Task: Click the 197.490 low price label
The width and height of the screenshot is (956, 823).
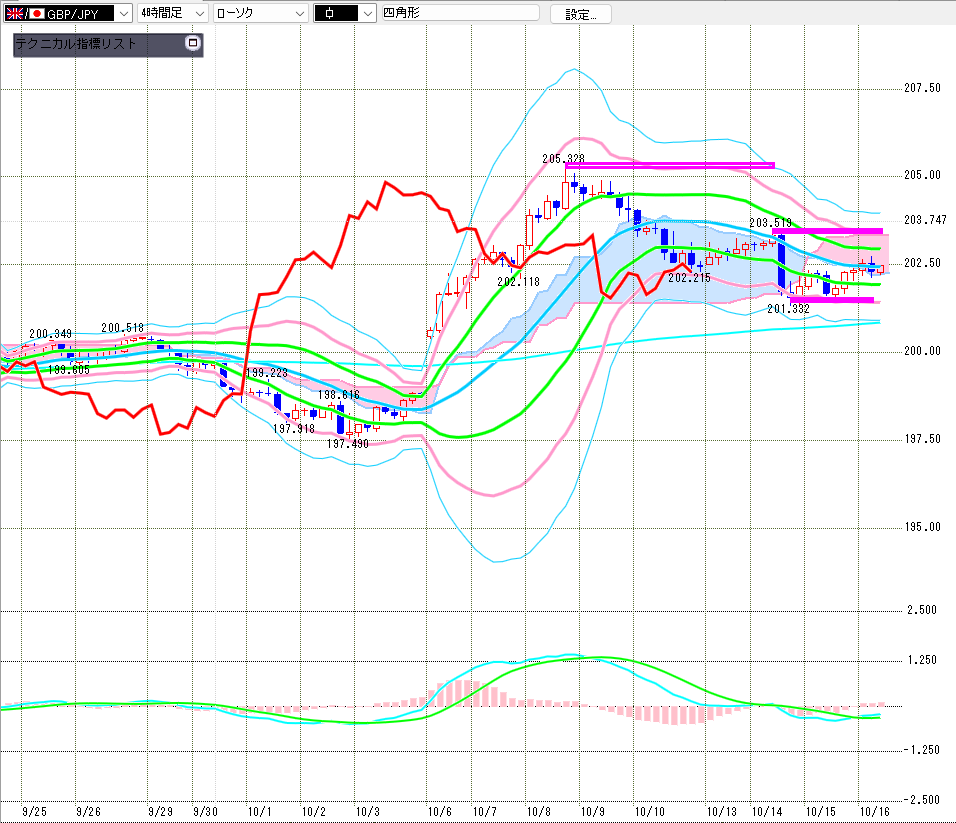Action: pos(348,443)
